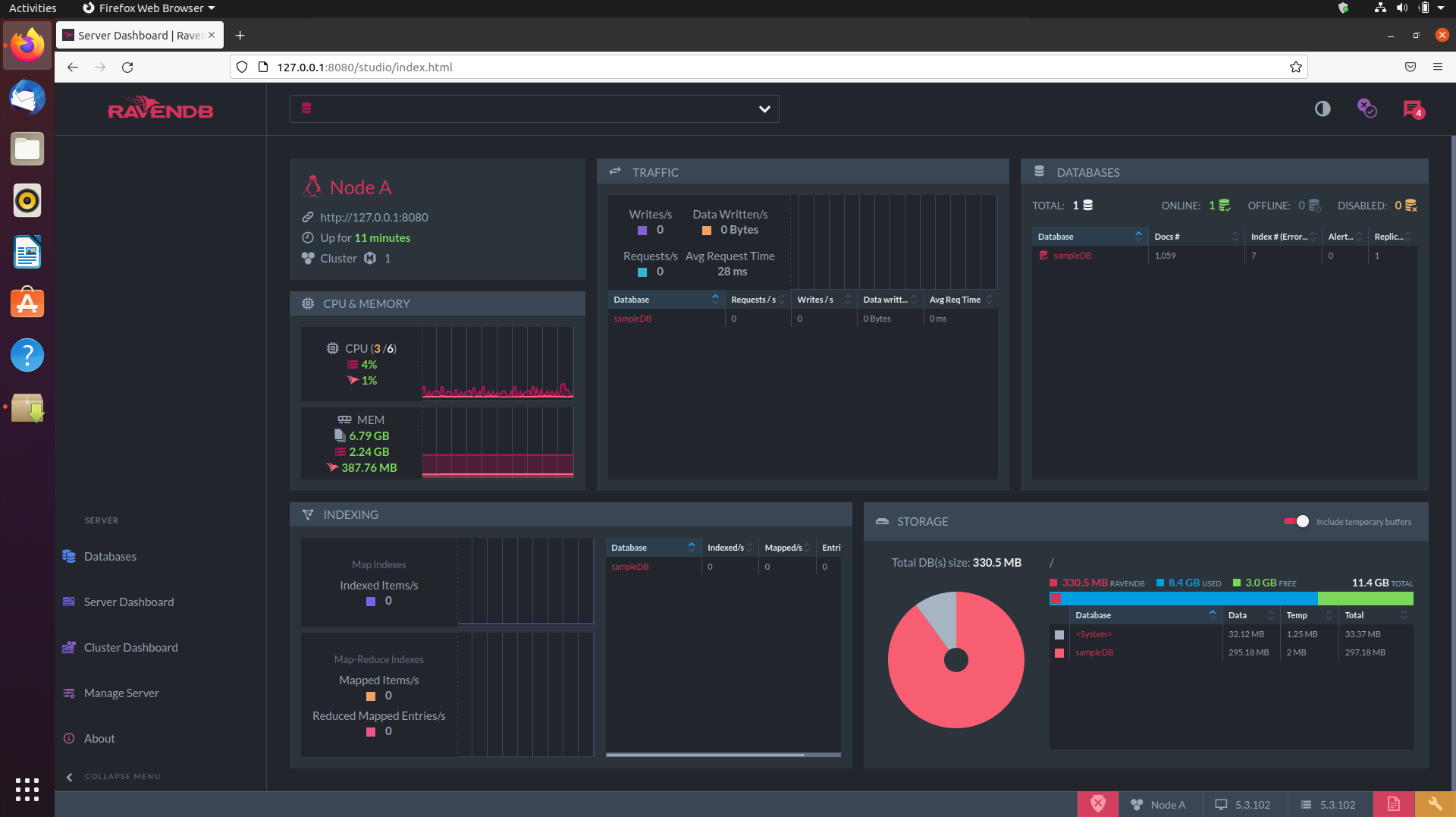The image size is (1456, 817).
Task: Sort Databases table by Docs #
Action: click(1196, 237)
